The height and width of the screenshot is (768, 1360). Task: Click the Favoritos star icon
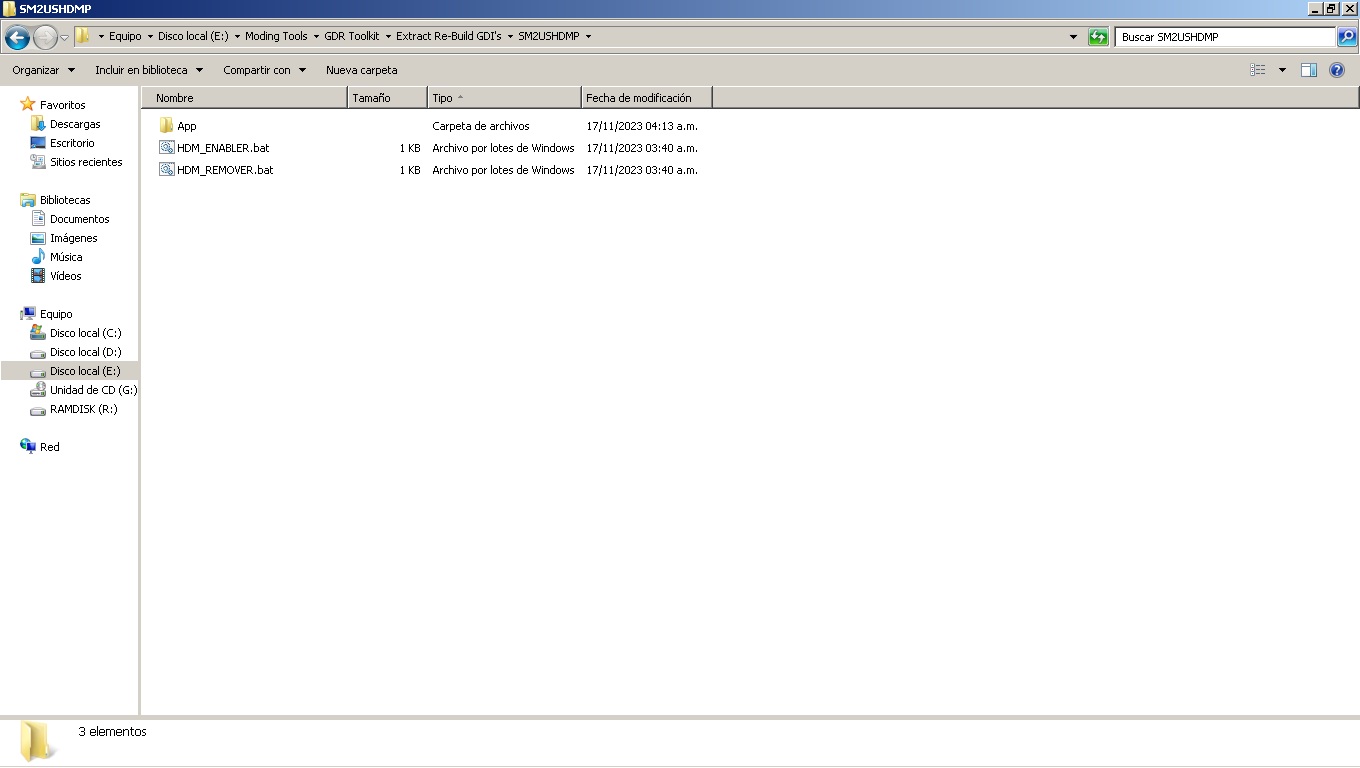(x=28, y=104)
